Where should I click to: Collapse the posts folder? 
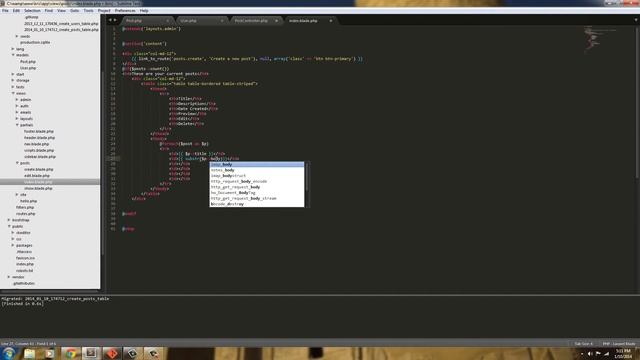(17, 163)
